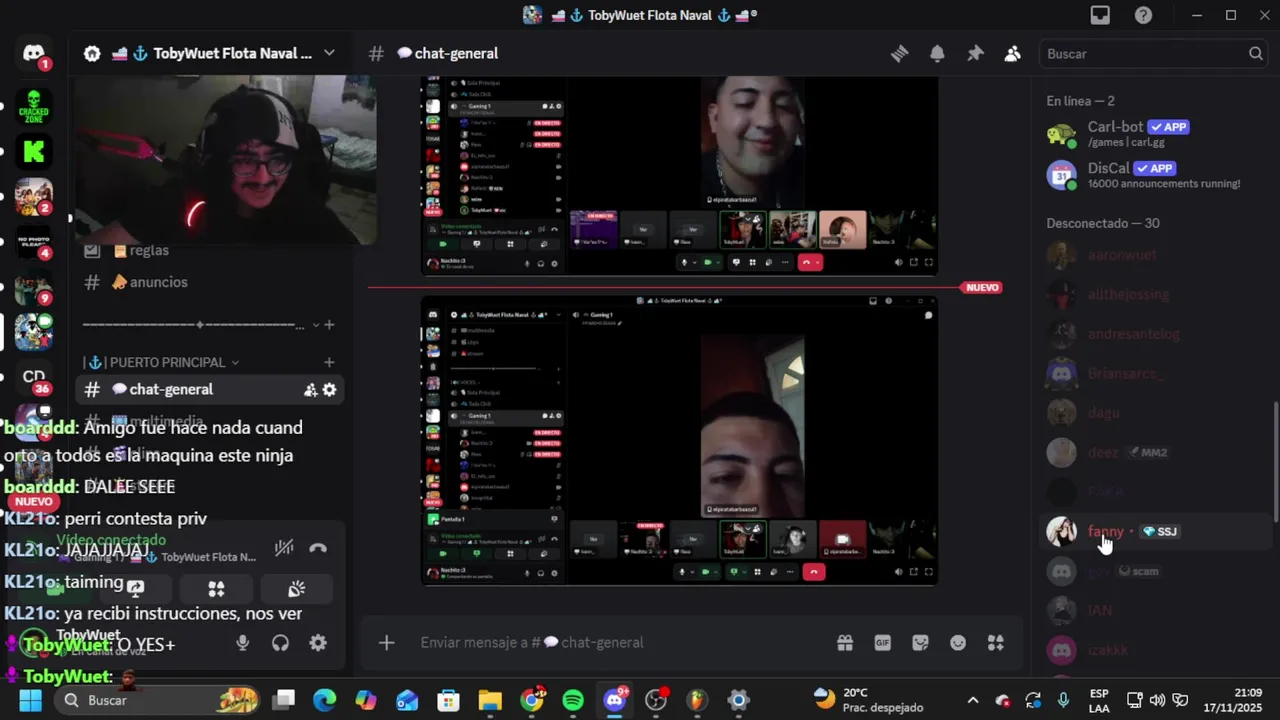Expand the TobyWuet Flota Naval server menu

pos(329,53)
